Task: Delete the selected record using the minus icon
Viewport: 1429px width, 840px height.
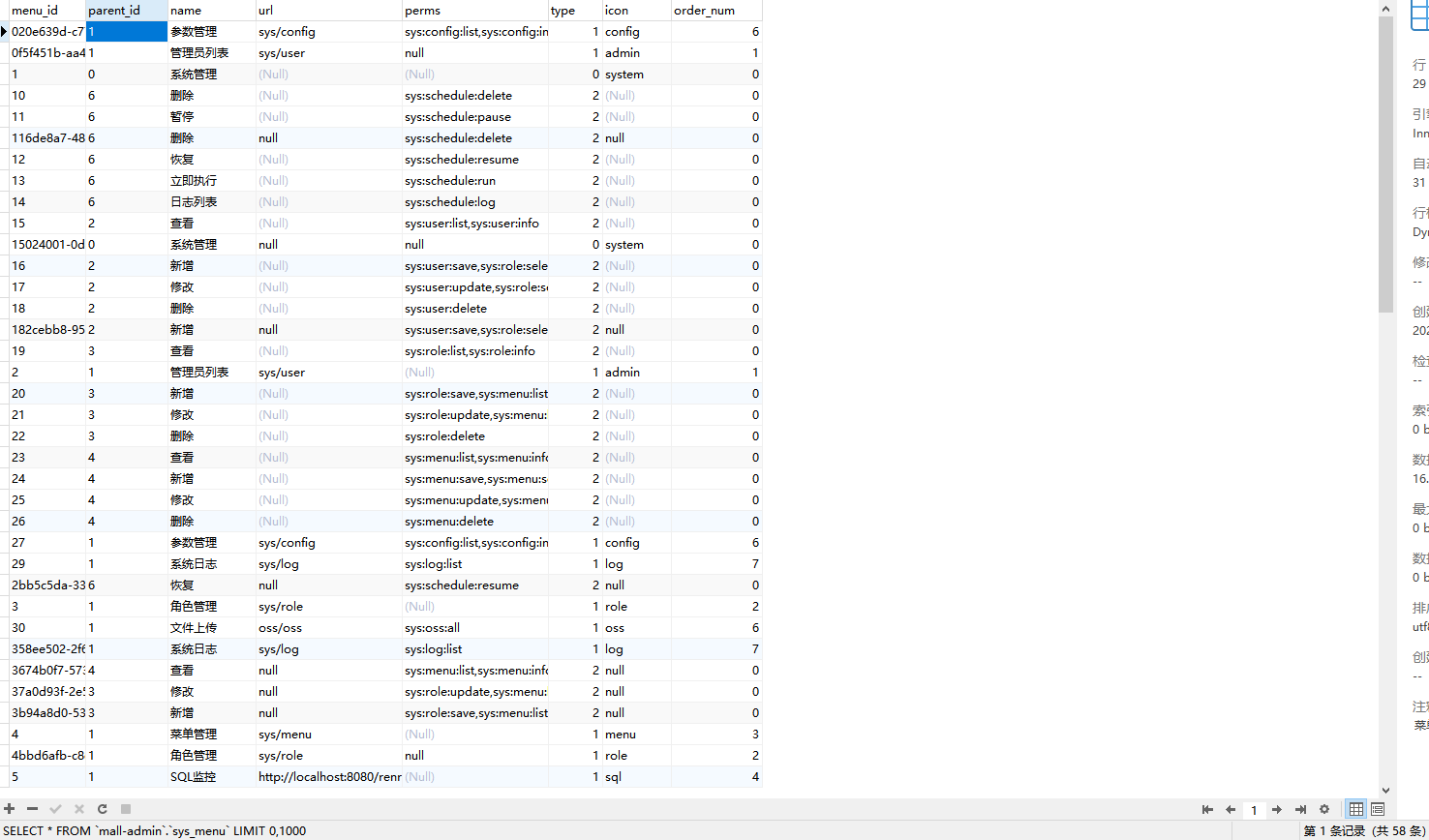Action: click(32, 809)
